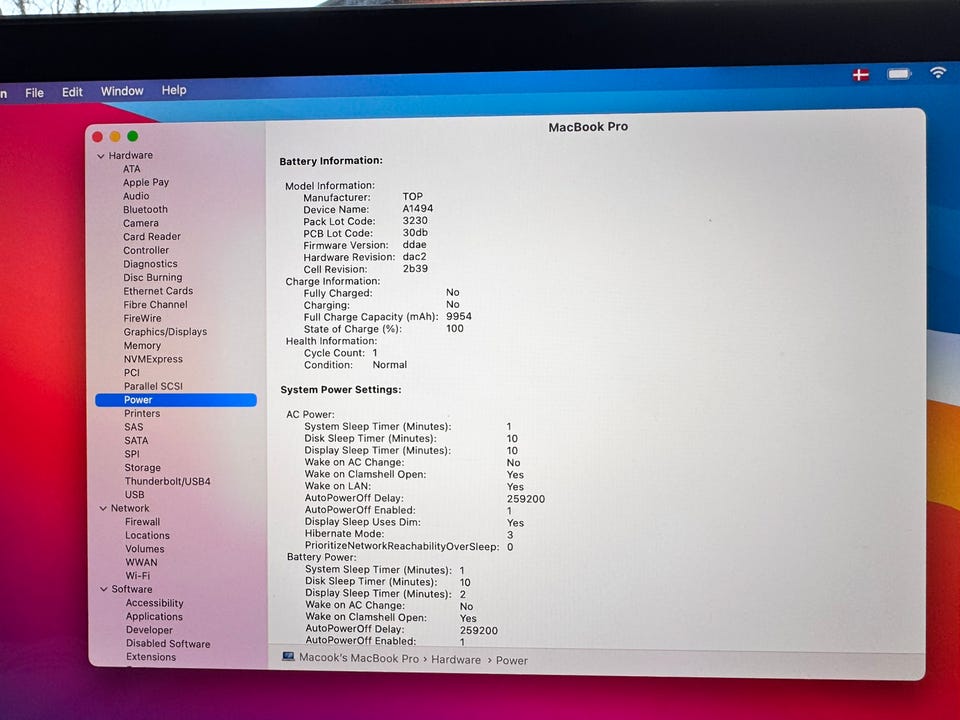Image resolution: width=960 pixels, height=720 pixels.
Task: Select Ethernet Cards in the sidebar
Action: pyautogui.click(x=158, y=291)
